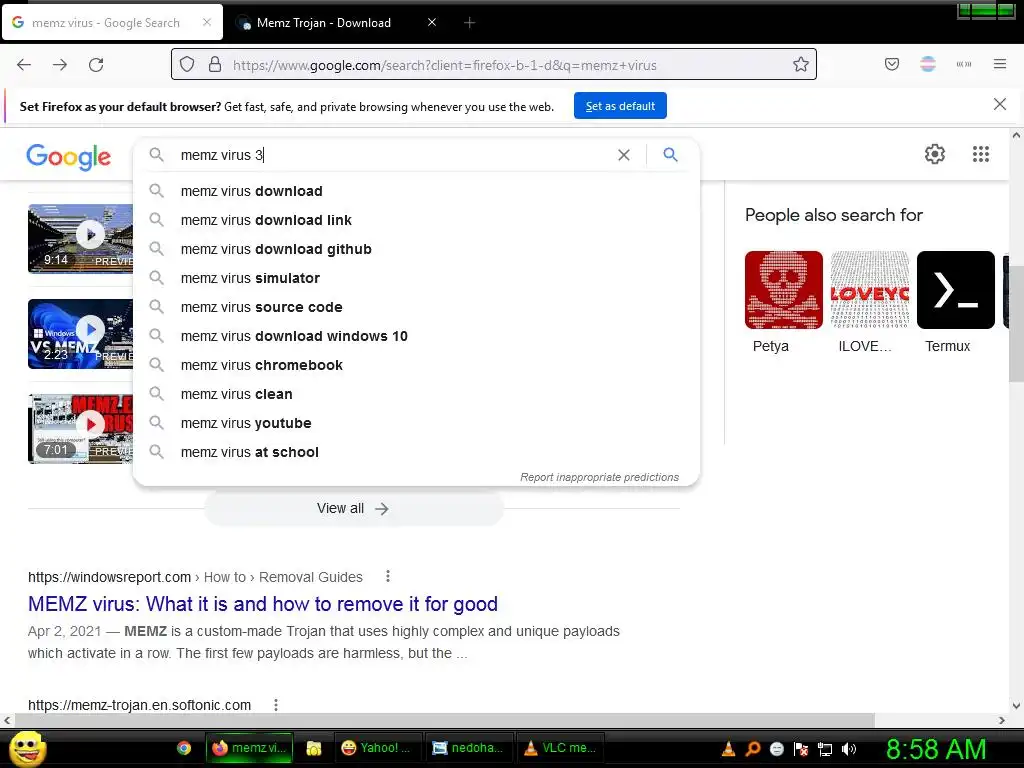This screenshot has height=768, width=1024.
Task: Open a new browser tab
Action: [469, 23]
